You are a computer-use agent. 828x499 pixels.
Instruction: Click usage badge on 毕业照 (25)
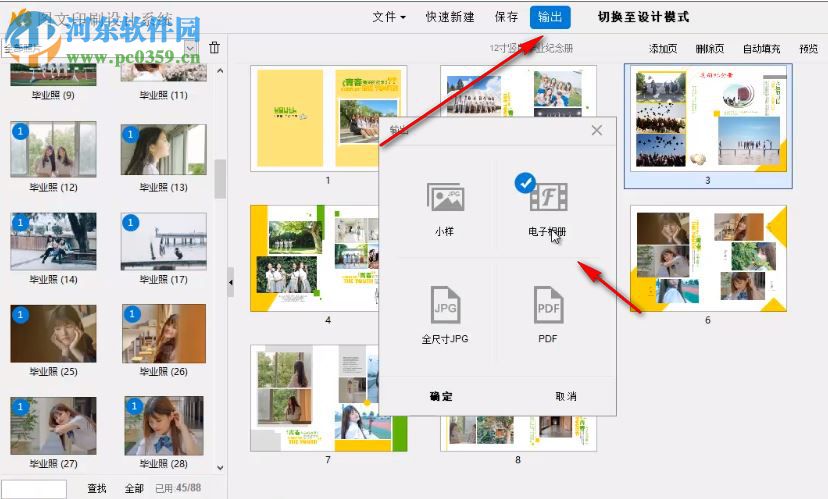[x=20, y=315]
